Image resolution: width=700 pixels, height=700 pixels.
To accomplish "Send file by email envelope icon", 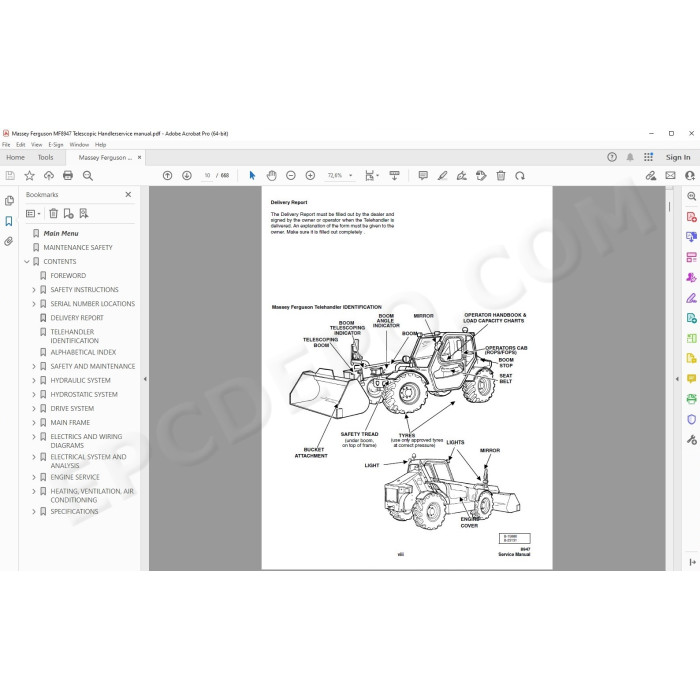I will click(x=670, y=175).
